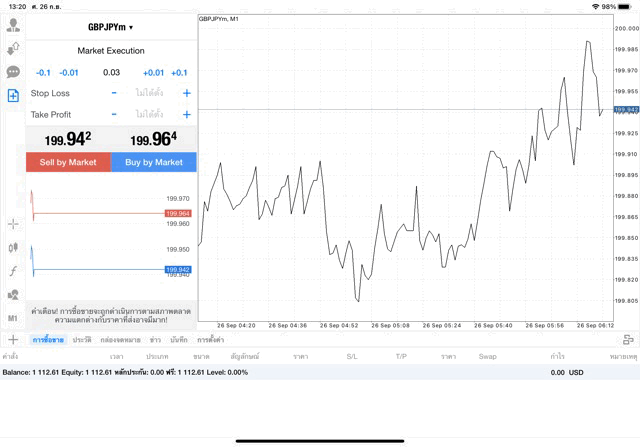640x447 pixels.
Task: Enable the crosshair tool
Action: coord(13,224)
